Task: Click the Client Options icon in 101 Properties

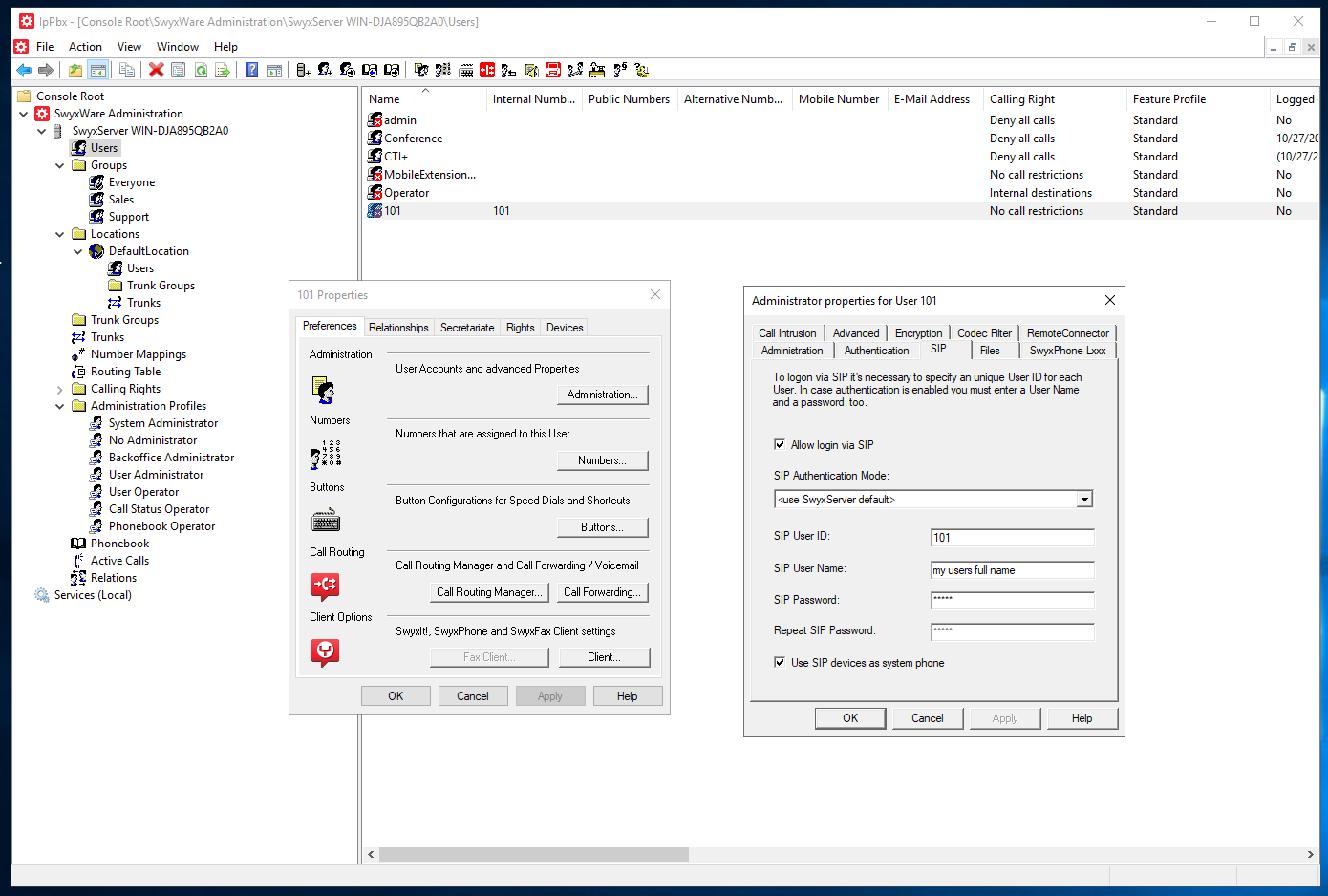Action: point(325,651)
